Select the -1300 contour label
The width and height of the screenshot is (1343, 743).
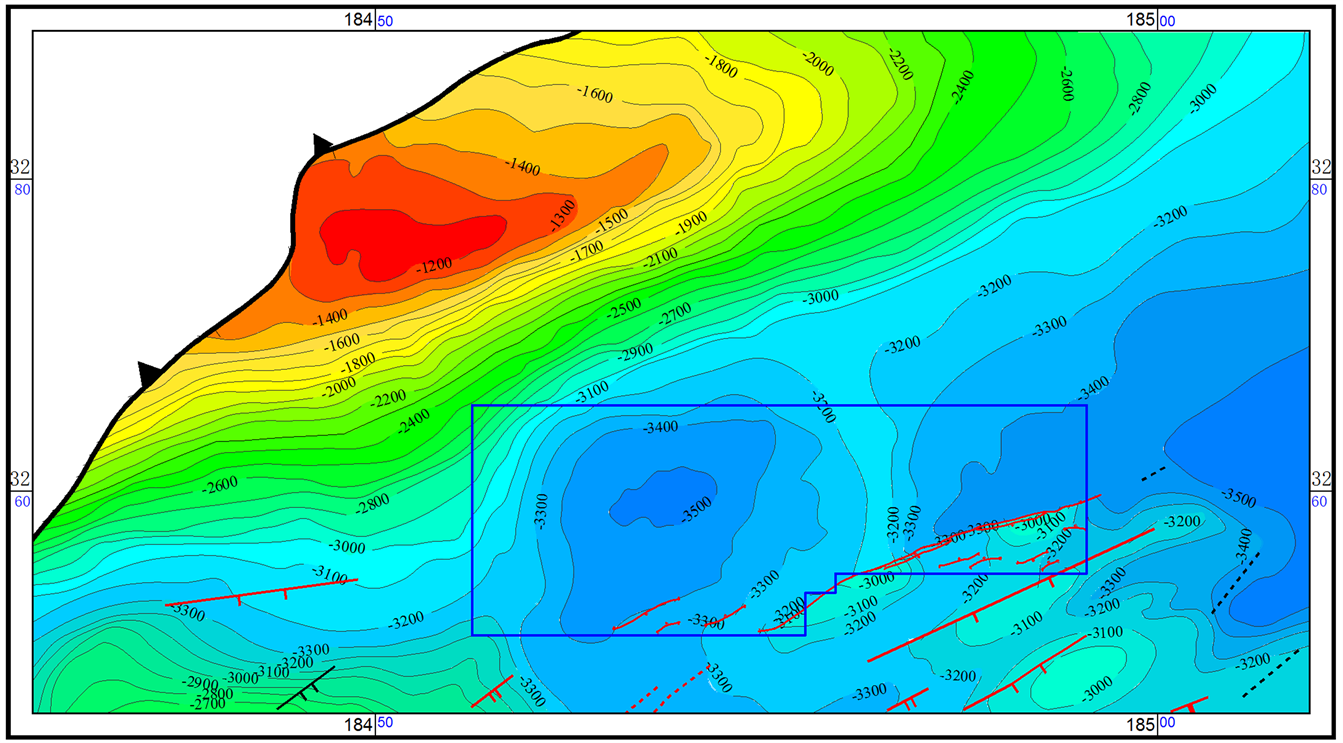[563, 214]
